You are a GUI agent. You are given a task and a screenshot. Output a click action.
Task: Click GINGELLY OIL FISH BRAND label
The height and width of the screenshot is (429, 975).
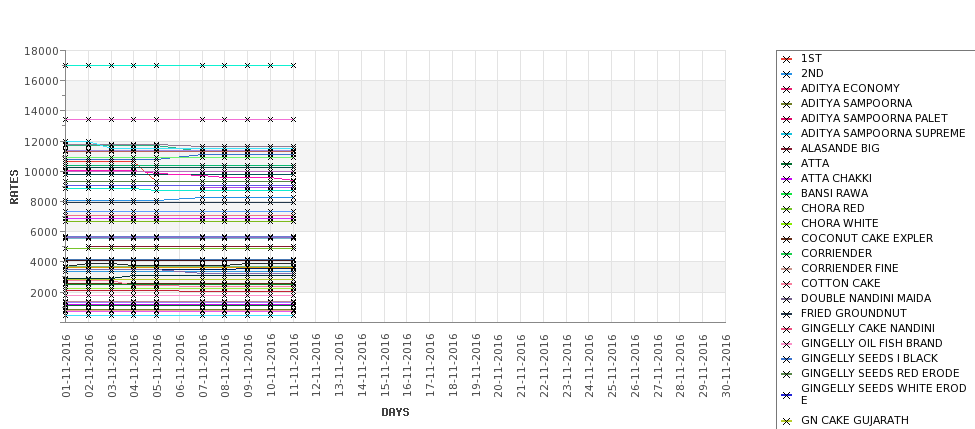coord(872,343)
